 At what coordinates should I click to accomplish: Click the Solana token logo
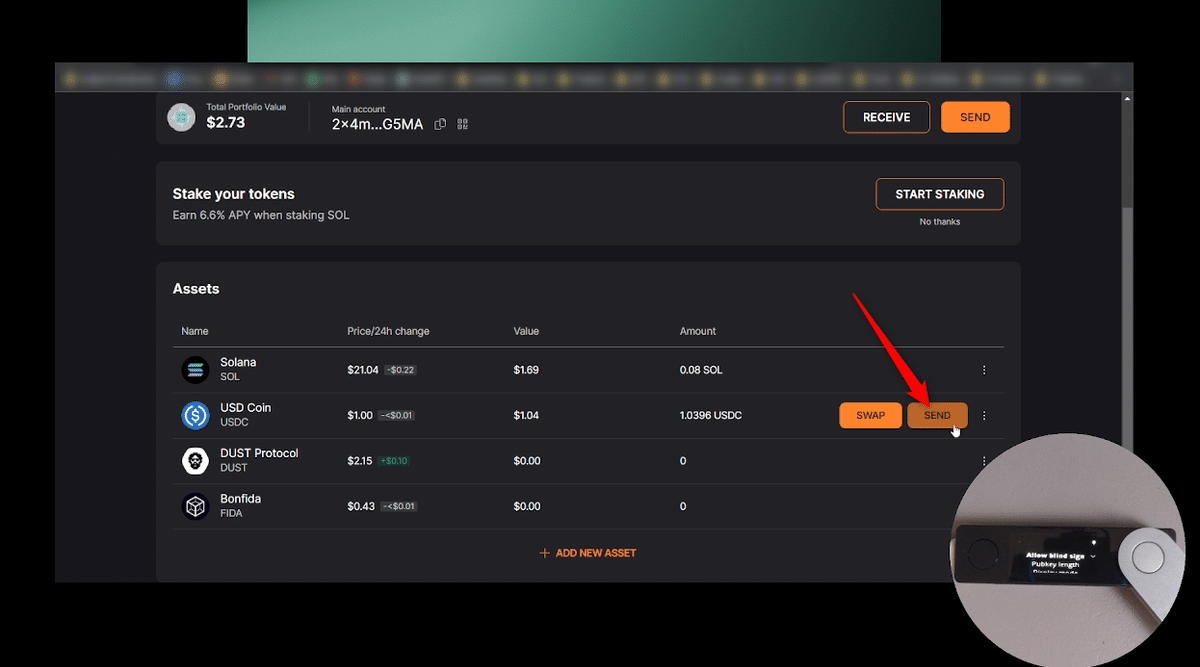click(195, 370)
